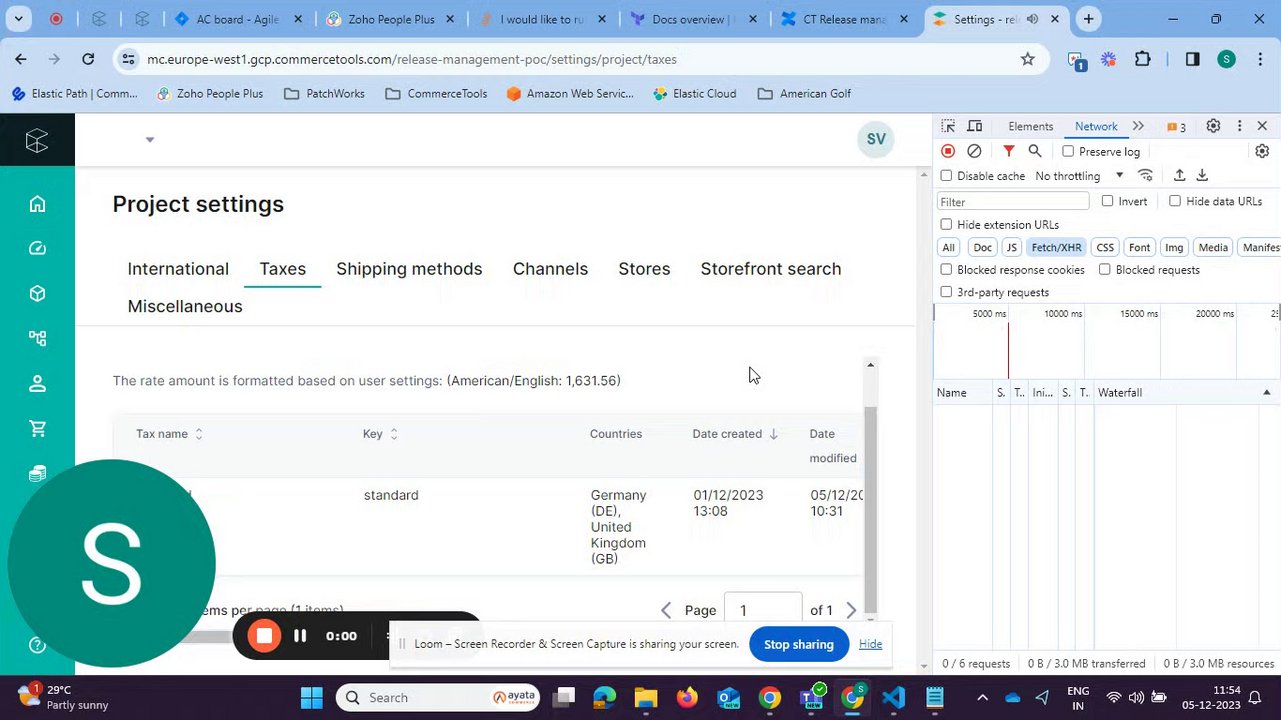The height and width of the screenshot is (720, 1281).
Task: Click the Hide link in sharing bar
Action: [870, 644]
